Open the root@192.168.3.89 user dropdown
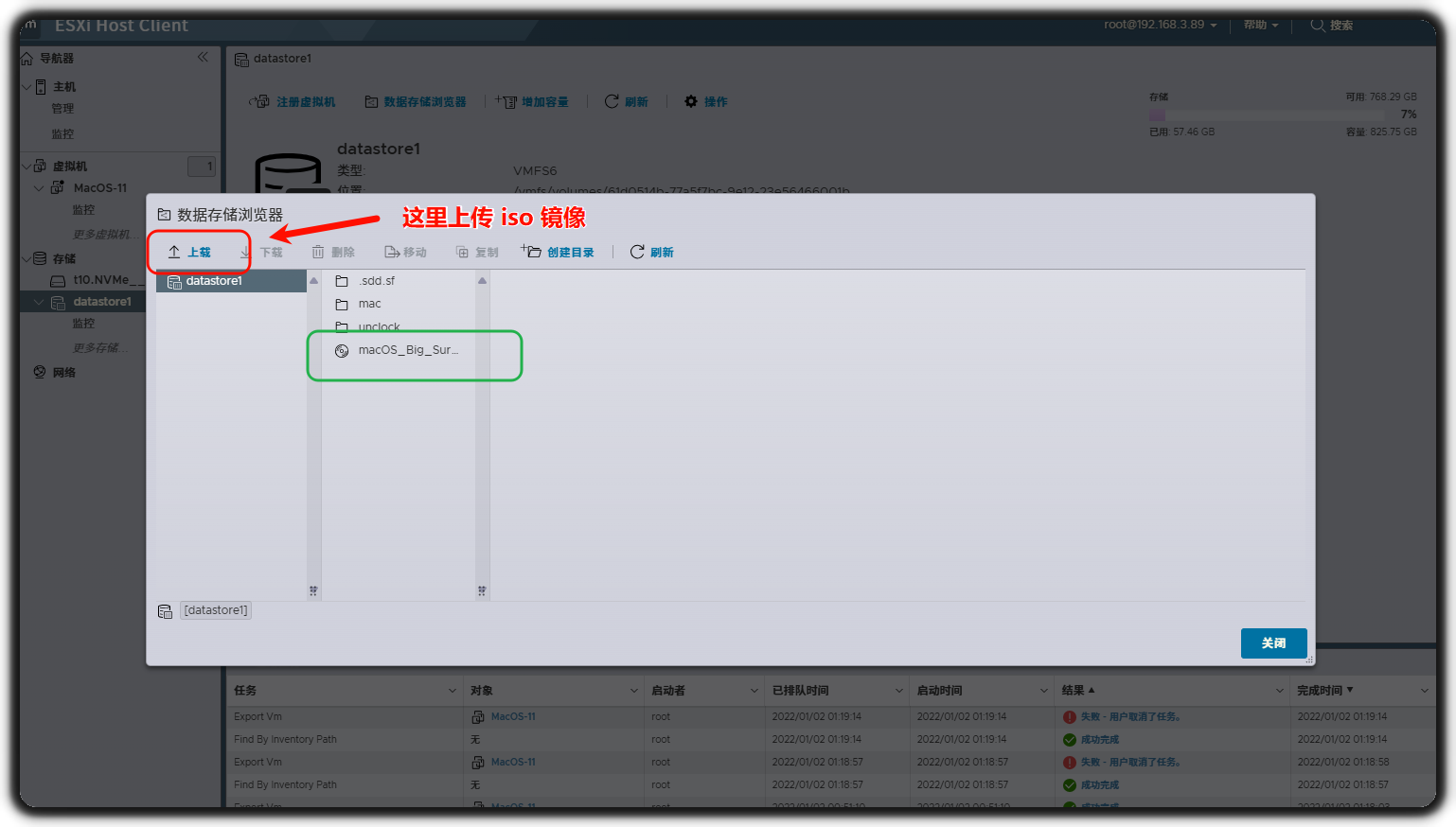The height and width of the screenshot is (827, 1456). click(1160, 25)
